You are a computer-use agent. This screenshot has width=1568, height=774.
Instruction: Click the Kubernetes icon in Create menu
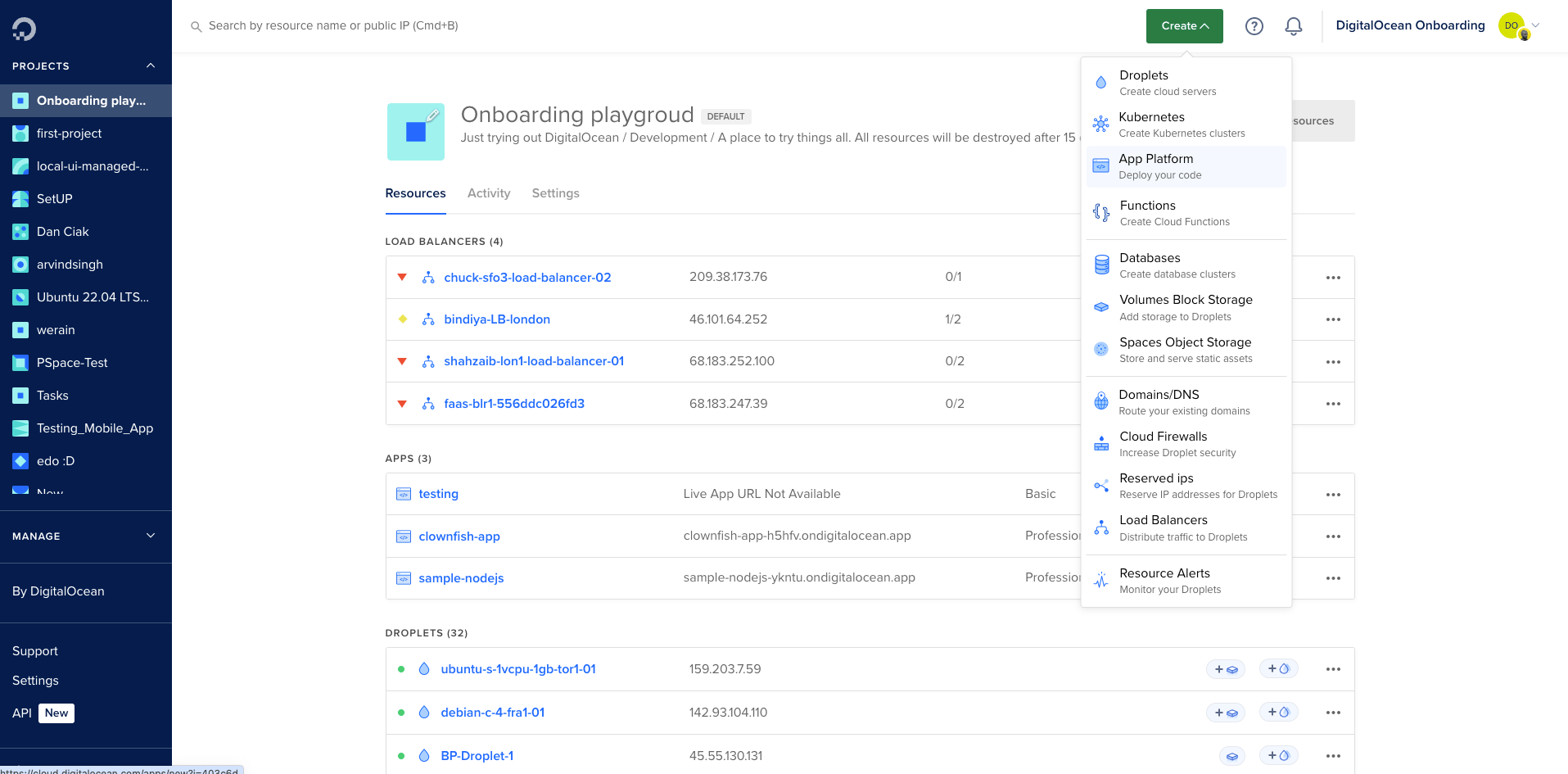1101,124
